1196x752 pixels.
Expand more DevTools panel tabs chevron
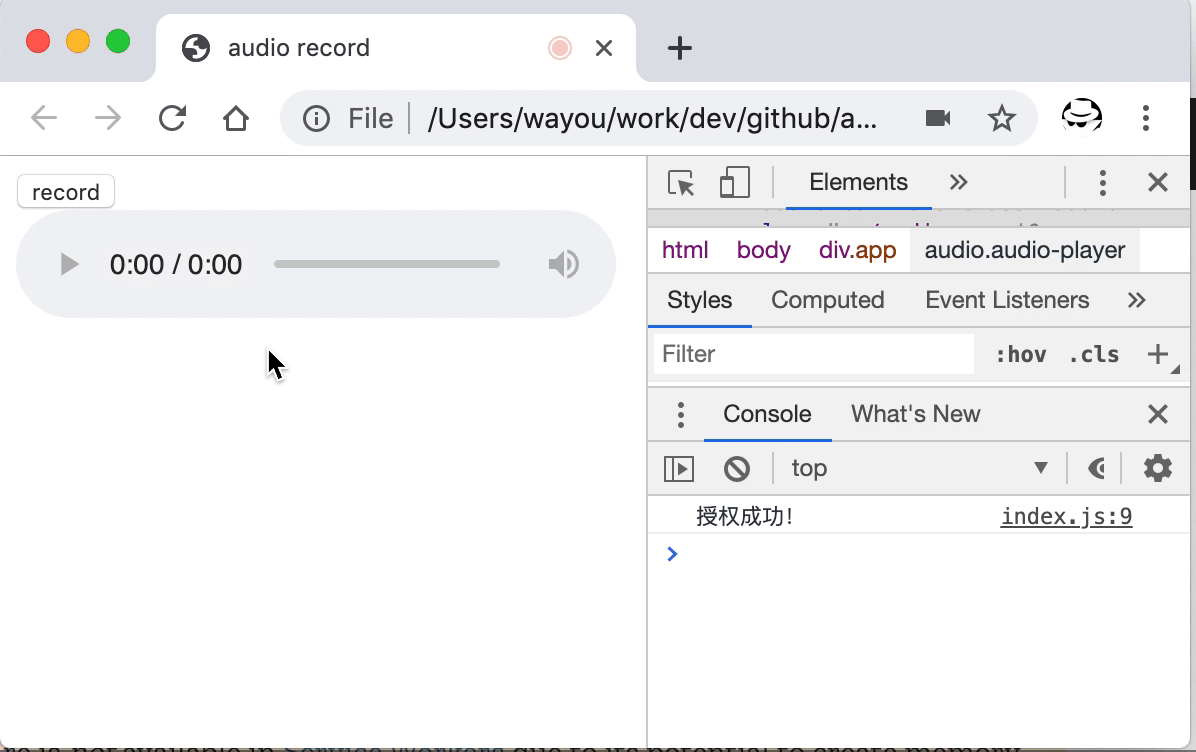[959, 182]
